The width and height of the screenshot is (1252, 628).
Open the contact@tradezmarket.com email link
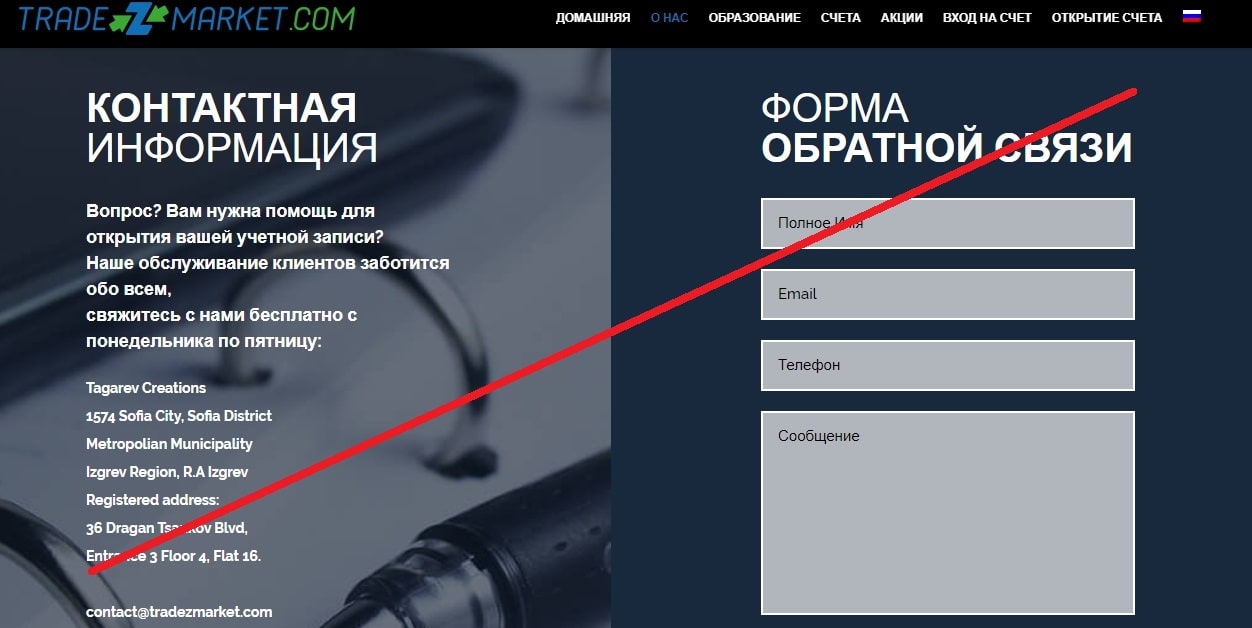(179, 612)
